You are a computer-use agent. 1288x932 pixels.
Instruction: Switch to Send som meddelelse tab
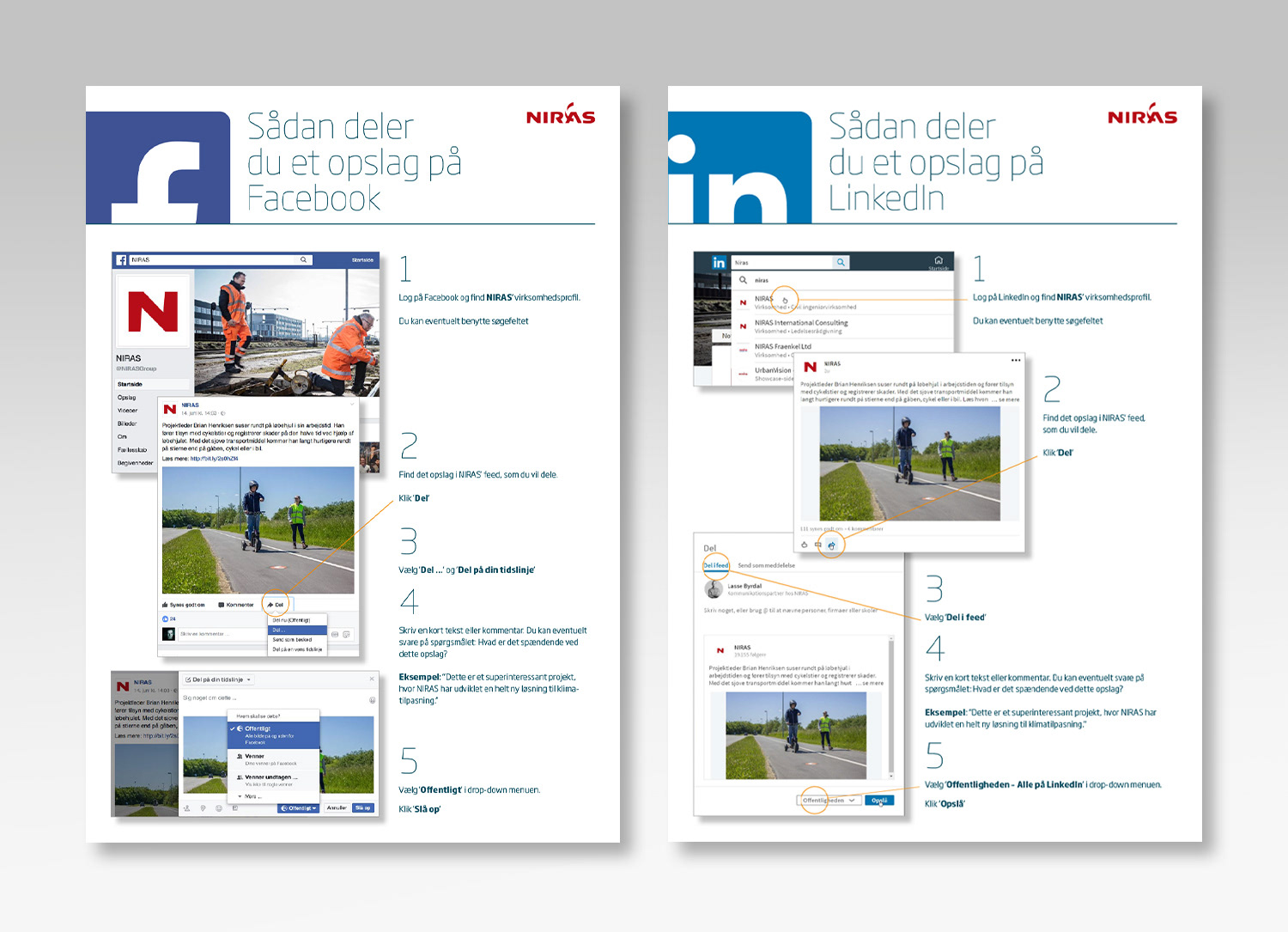coord(767,565)
